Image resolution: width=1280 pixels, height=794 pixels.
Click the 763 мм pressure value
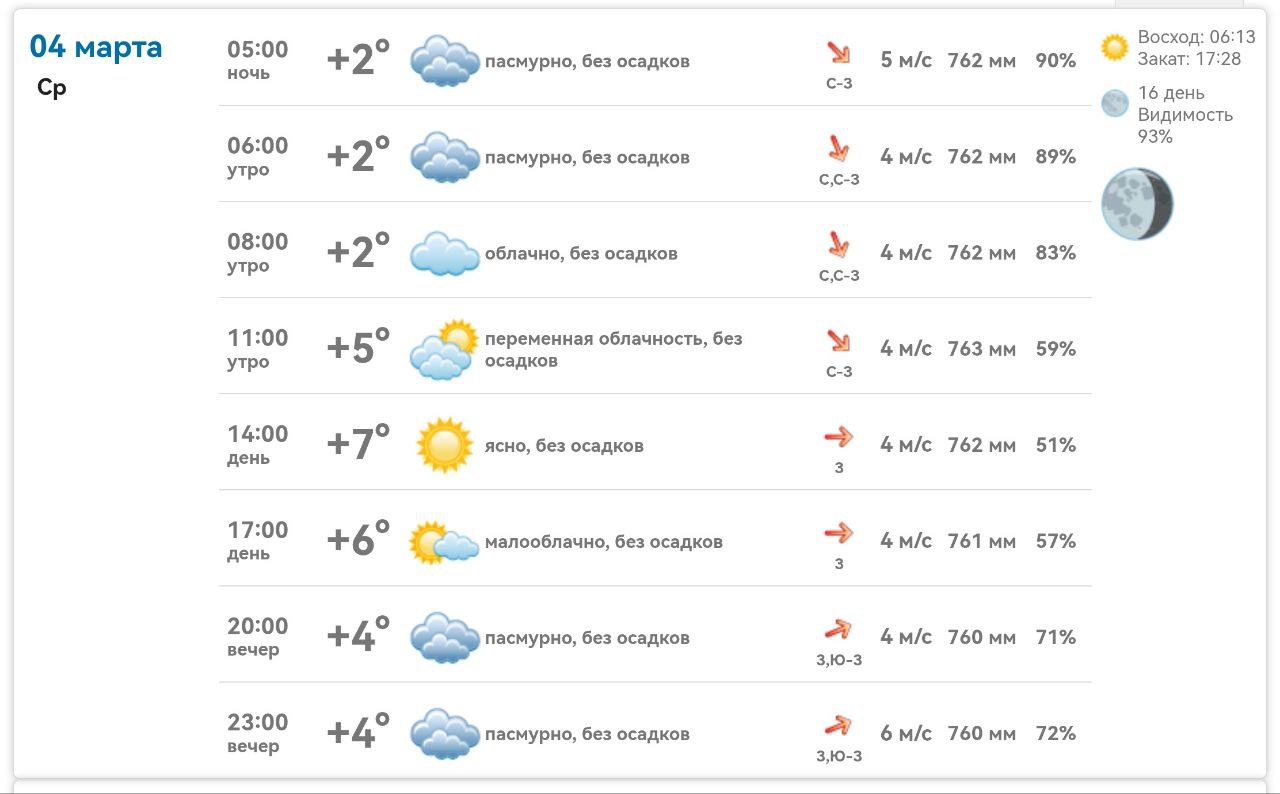[x=981, y=349]
